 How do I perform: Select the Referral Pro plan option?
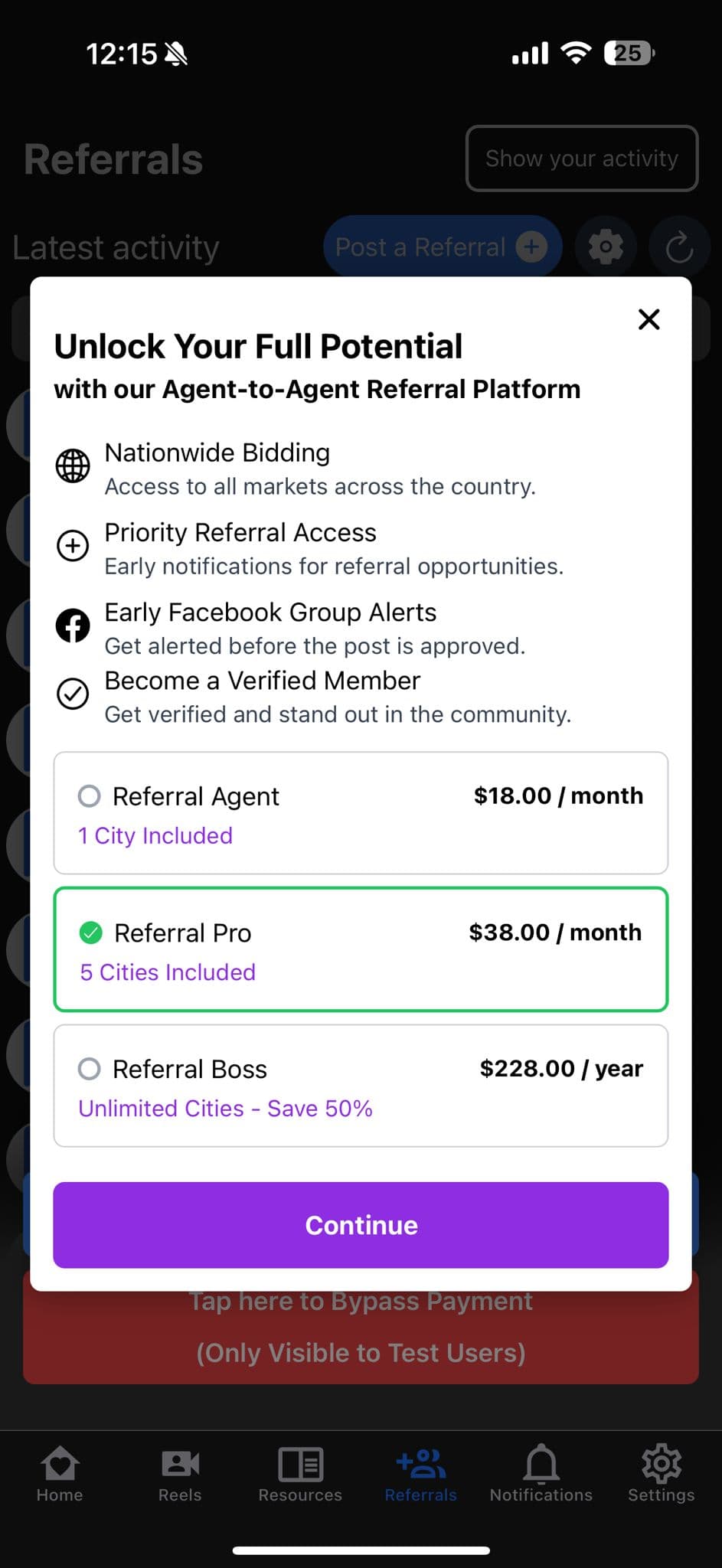point(361,949)
